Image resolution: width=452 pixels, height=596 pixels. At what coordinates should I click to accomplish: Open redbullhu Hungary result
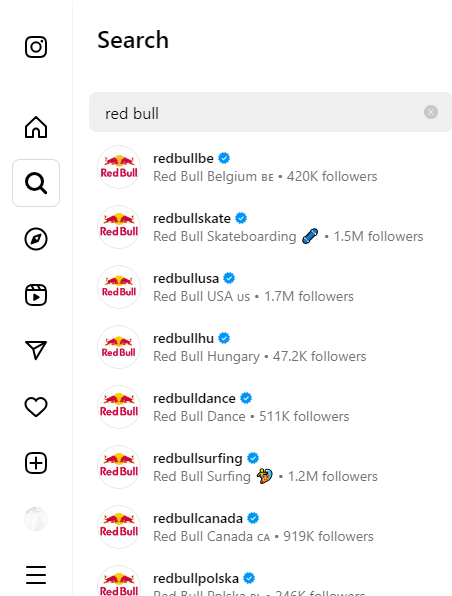pos(271,347)
